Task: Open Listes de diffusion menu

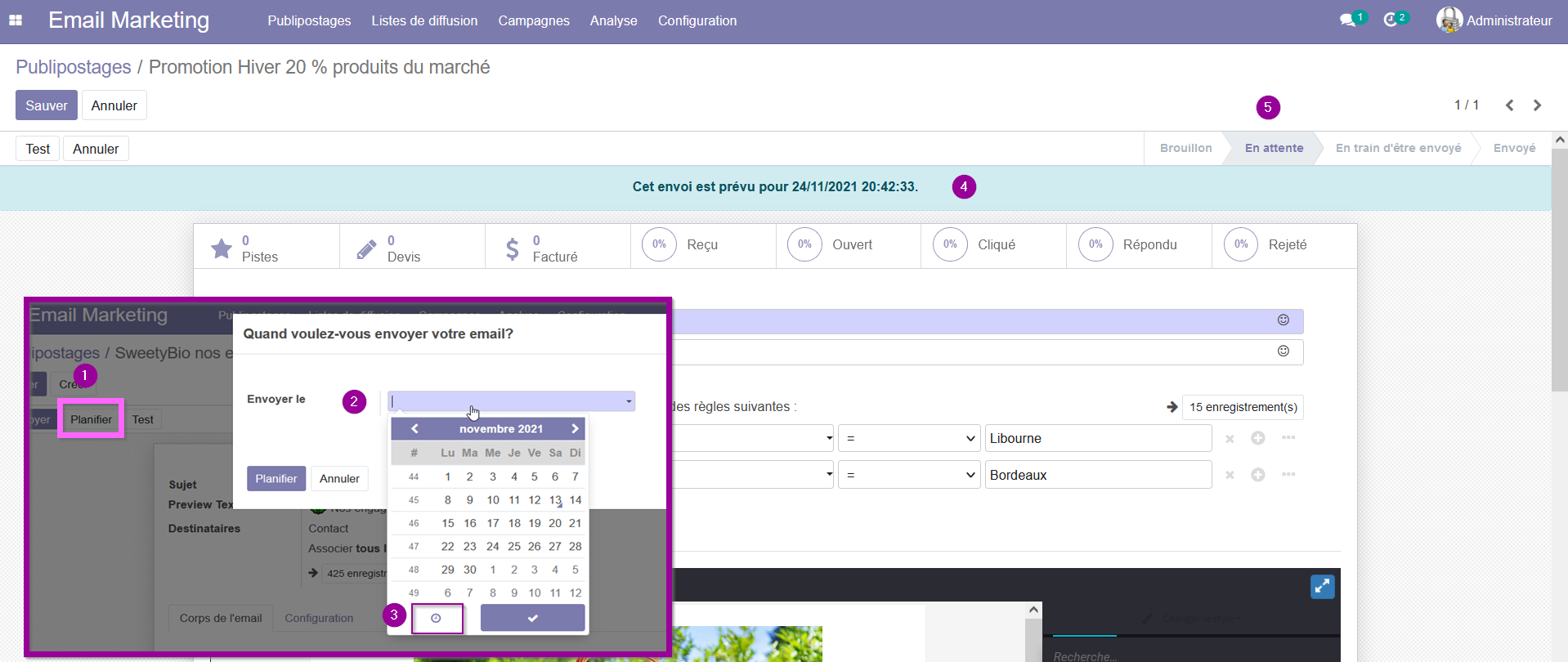Action: (424, 20)
